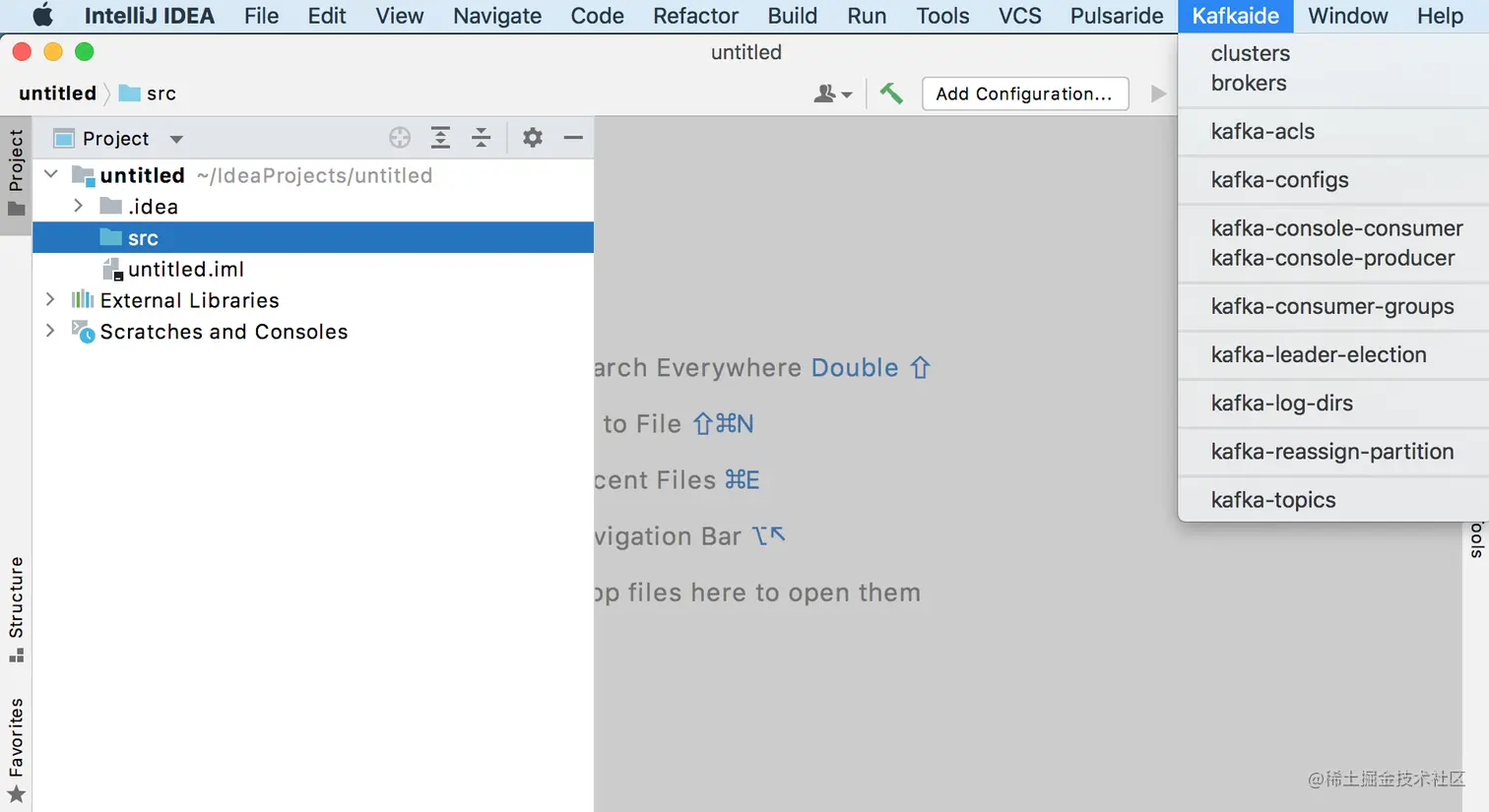Select the .idea folder row
Screen dimensions: 1489x812
coord(313,206)
